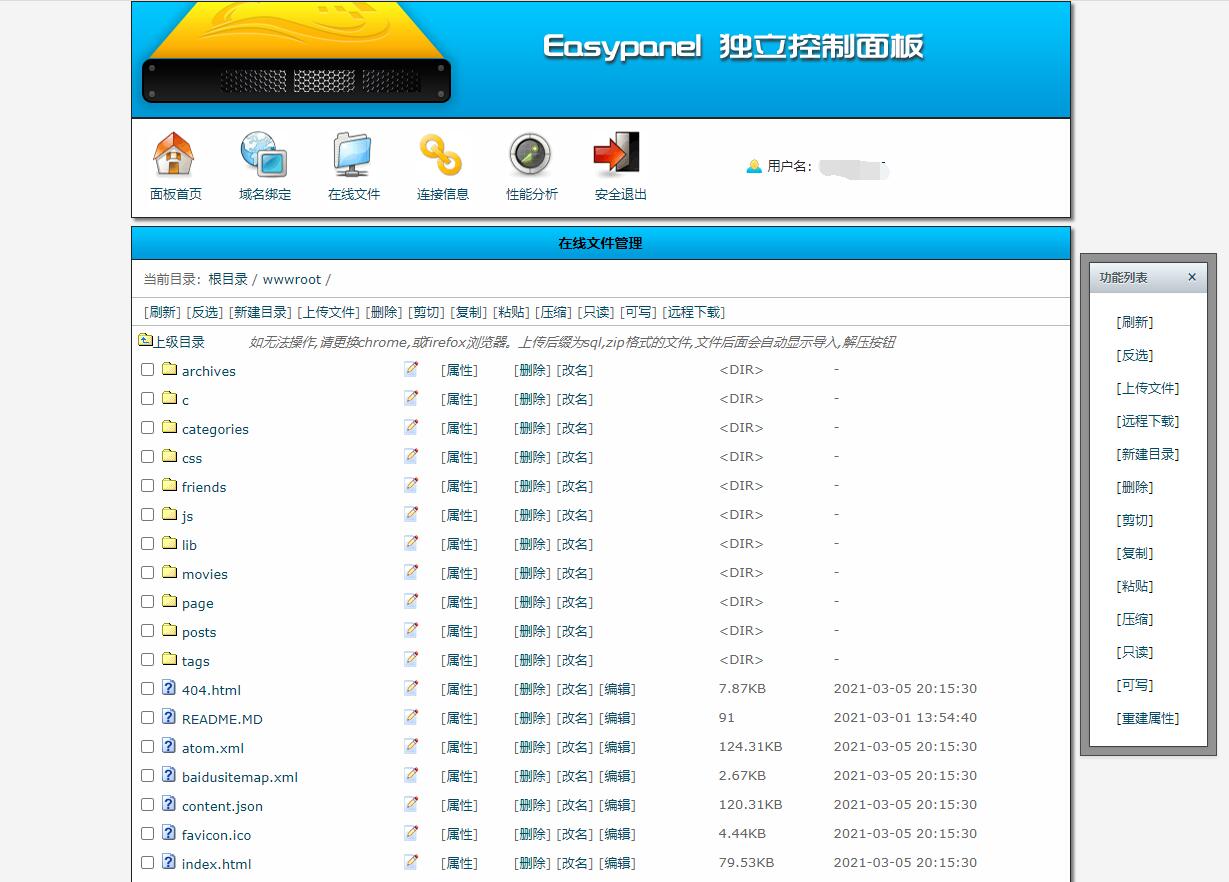Click the edit pencil icon for 404.html
The width and height of the screenshot is (1229, 882).
(411, 688)
